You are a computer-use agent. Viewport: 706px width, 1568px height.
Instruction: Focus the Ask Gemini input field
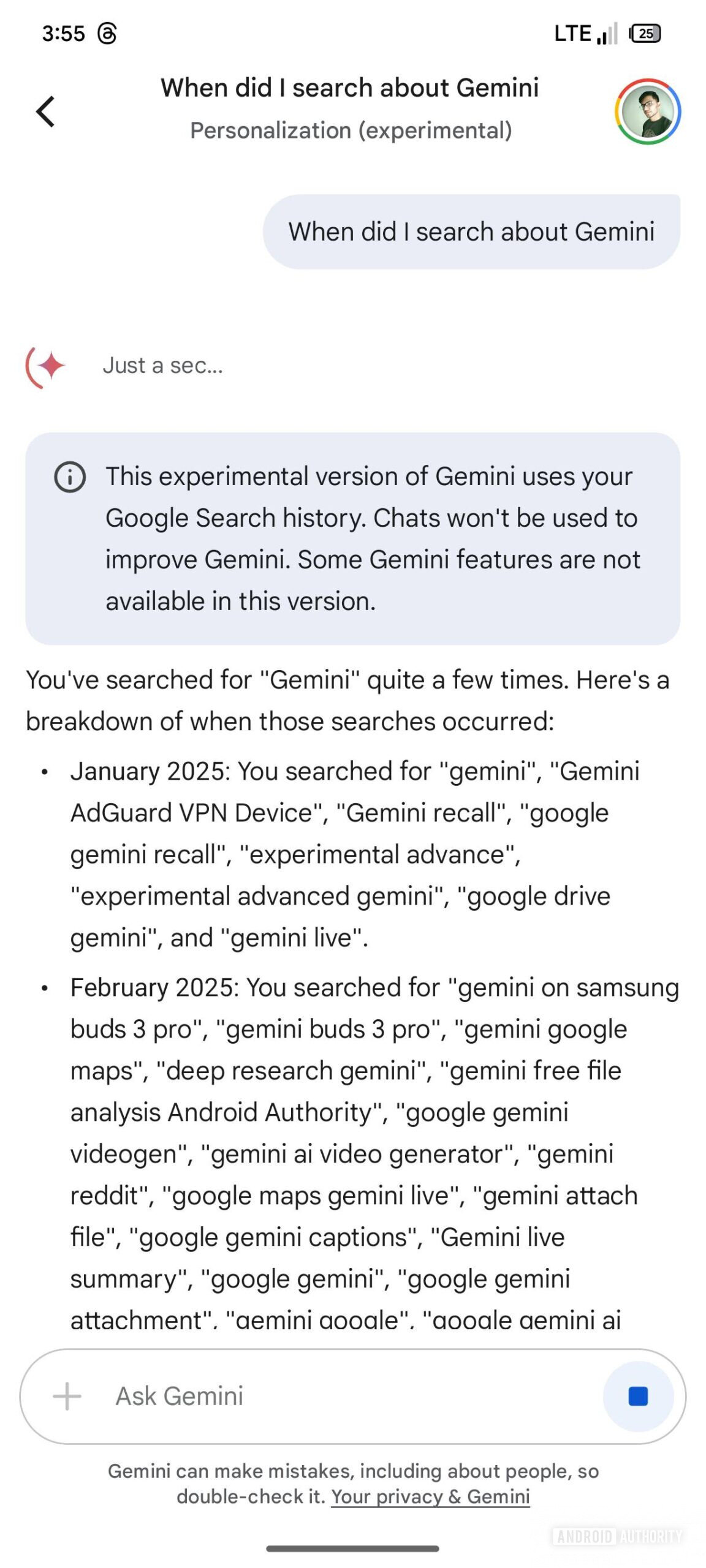tap(343, 1396)
